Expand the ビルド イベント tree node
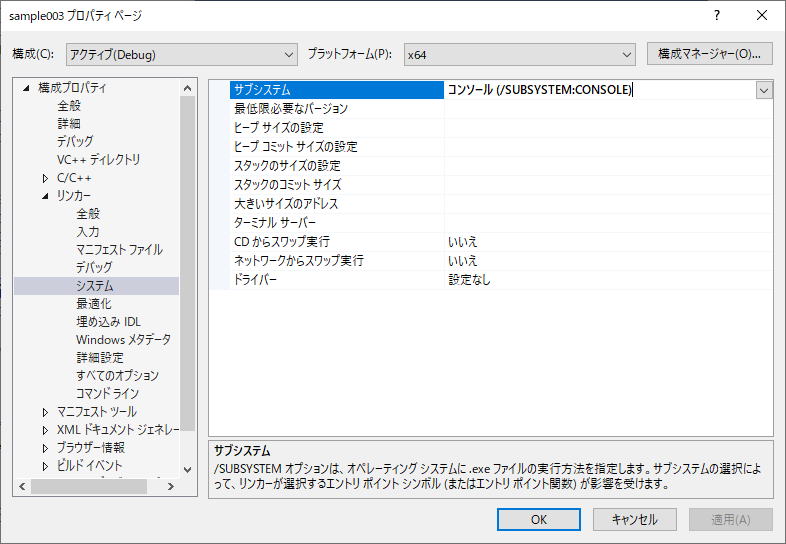 (x=45, y=466)
